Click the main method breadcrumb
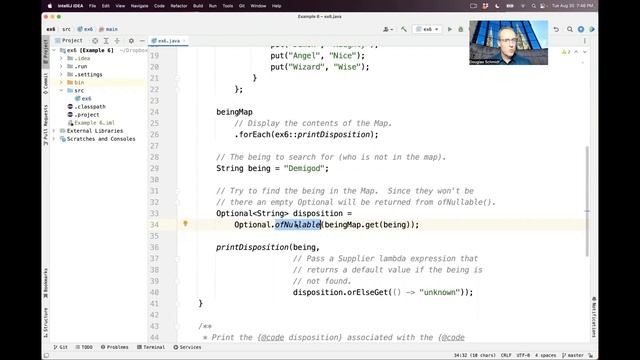The width and height of the screenshot is (640, 360). [109, 29]
